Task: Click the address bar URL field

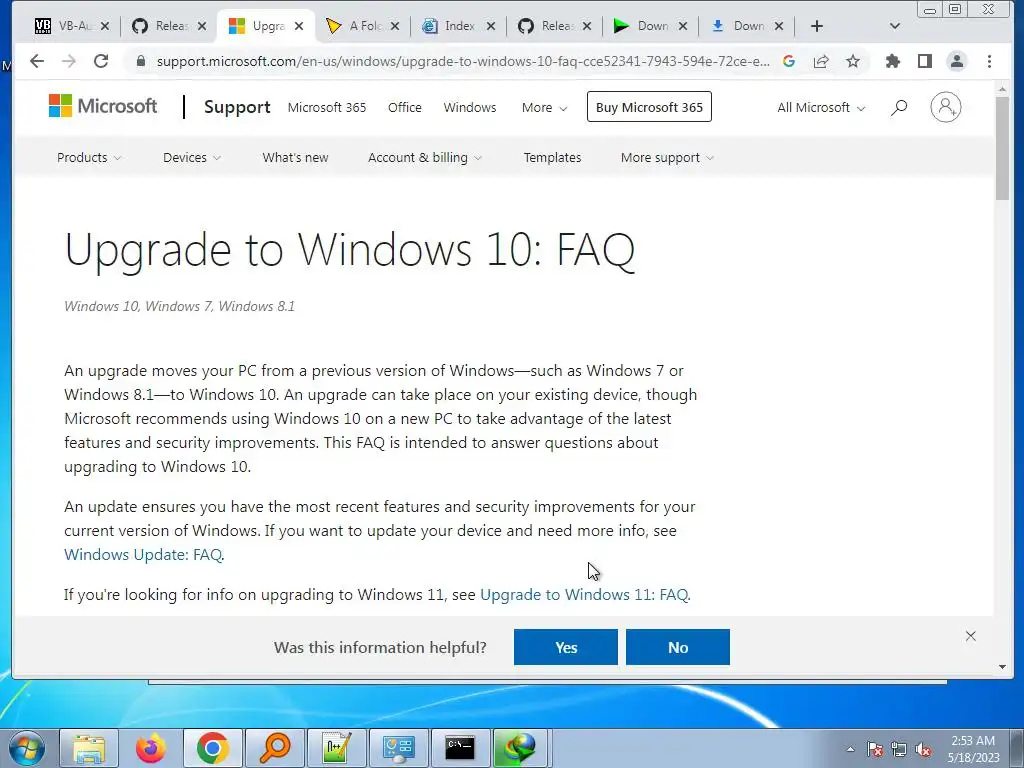Action: 462,61
